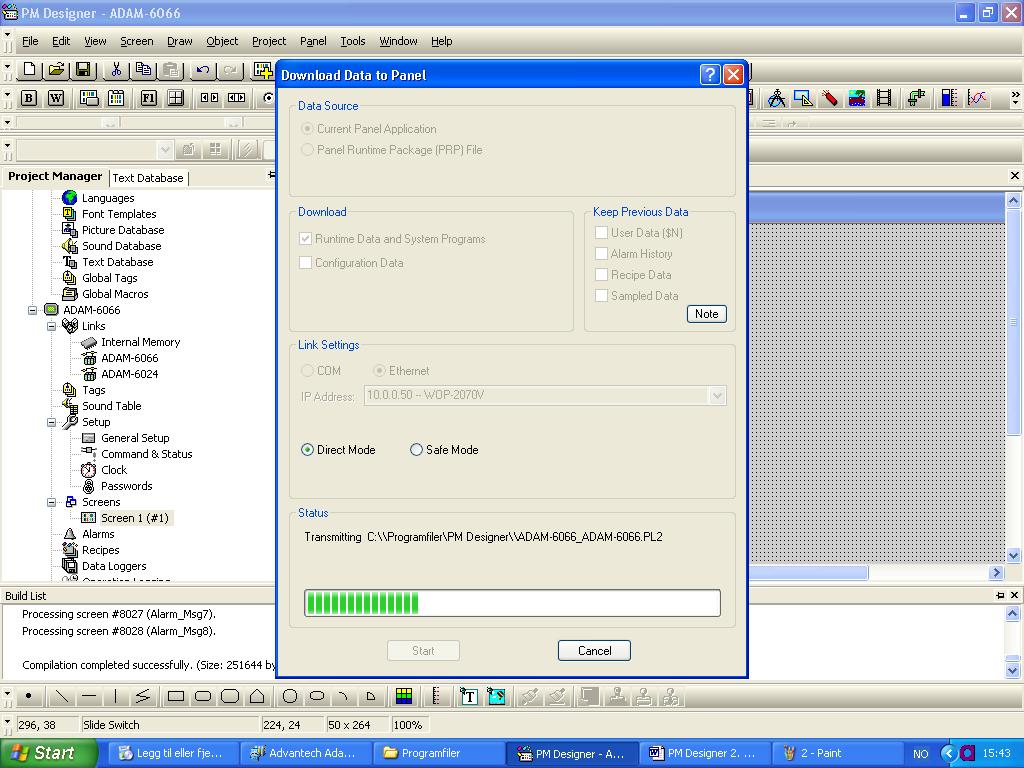Image resolution: width=1024 pixels, height=768 pixels.
Task: Open the Panel menu
Action: [x=313, y=41]
